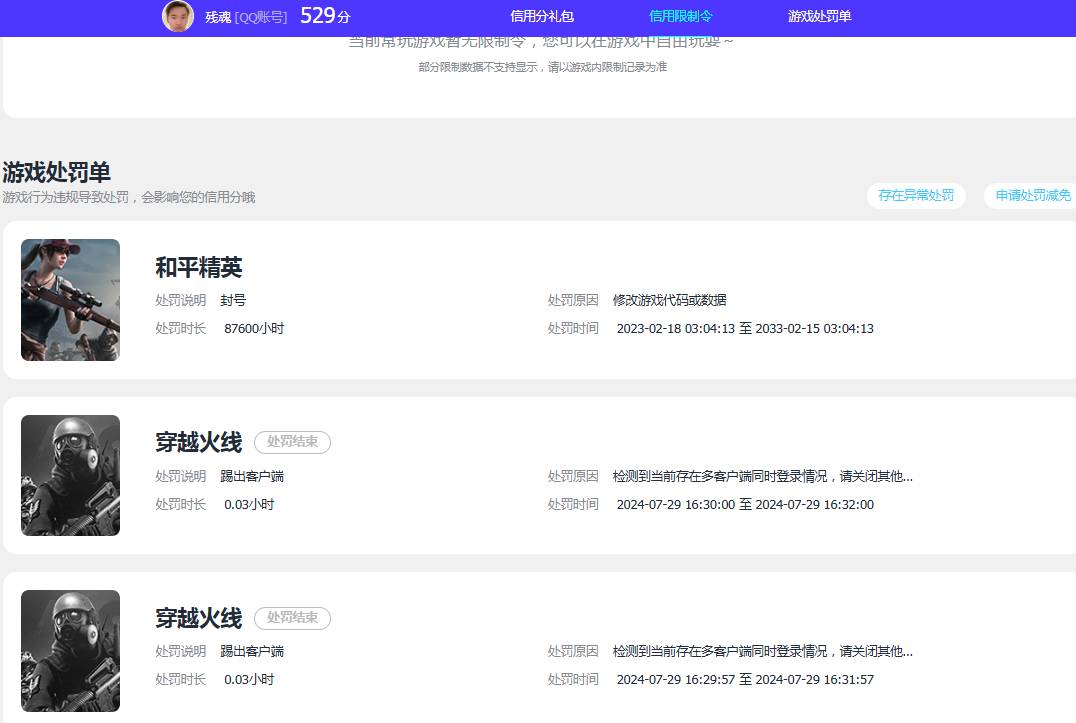This screenshot has width=1076, height=723.
Task: Click the 存在异常处罚 button
Action: coord(915,196)
